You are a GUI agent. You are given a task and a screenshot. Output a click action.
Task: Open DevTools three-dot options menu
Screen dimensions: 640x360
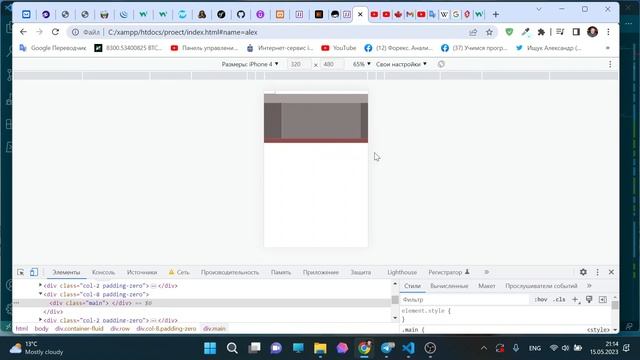(x=598, y=272)
